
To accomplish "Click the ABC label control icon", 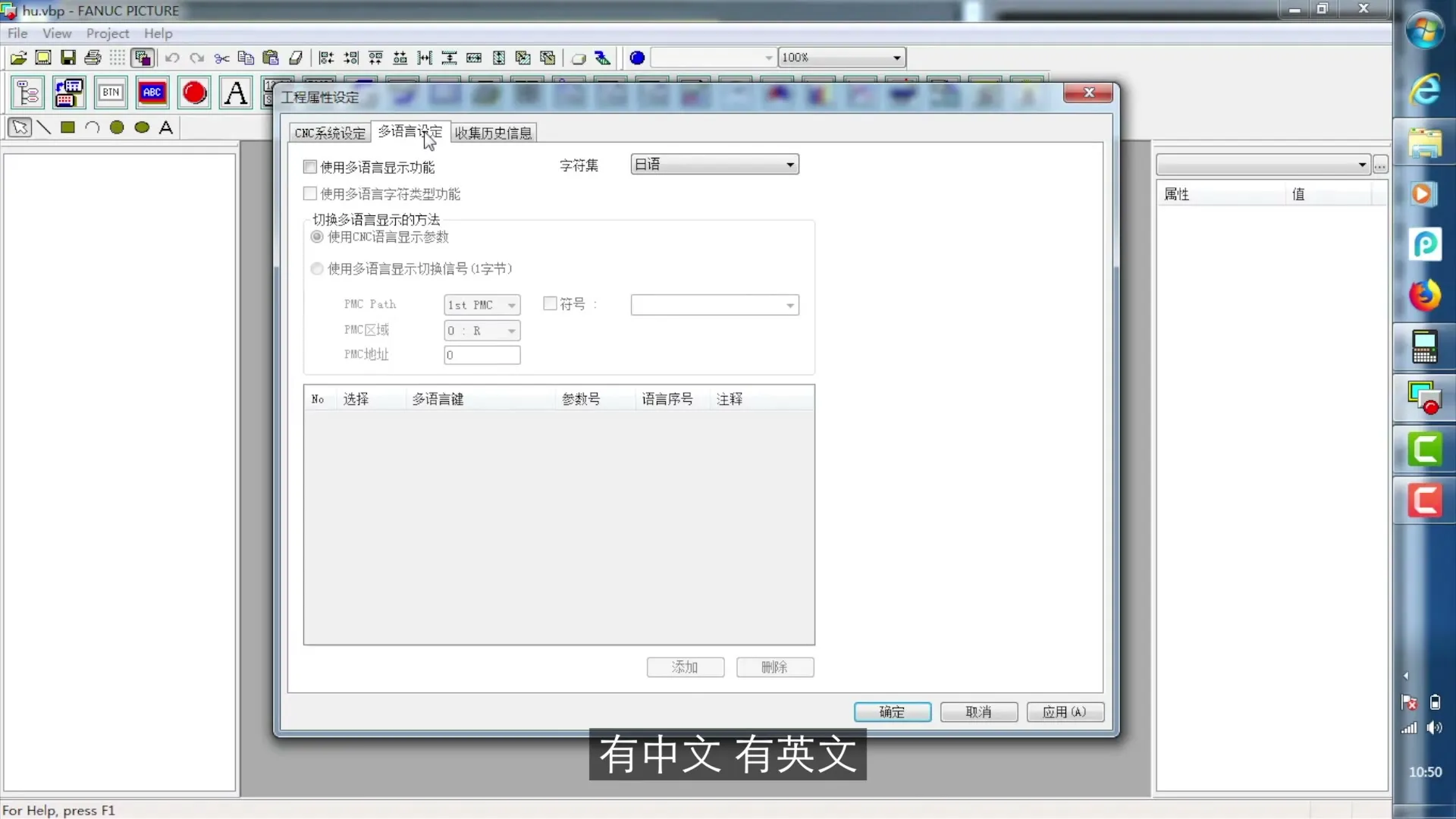I will coord(152,93).
